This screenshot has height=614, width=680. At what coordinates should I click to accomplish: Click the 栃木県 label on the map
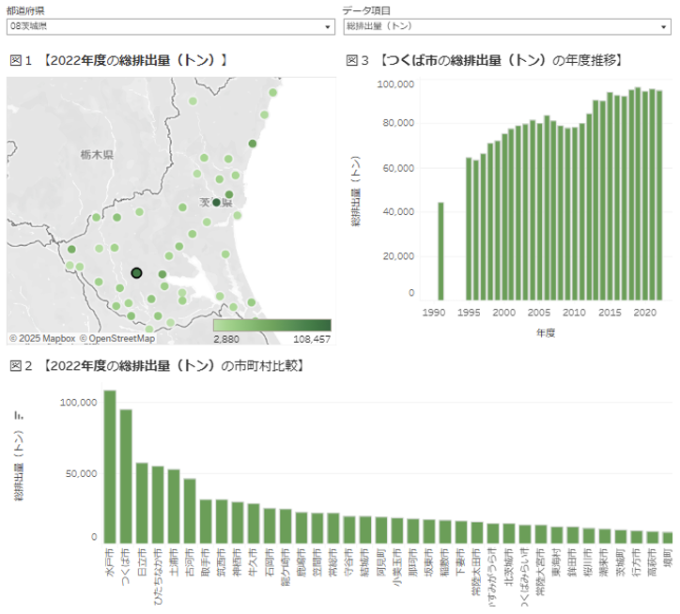tap(97, 155)
